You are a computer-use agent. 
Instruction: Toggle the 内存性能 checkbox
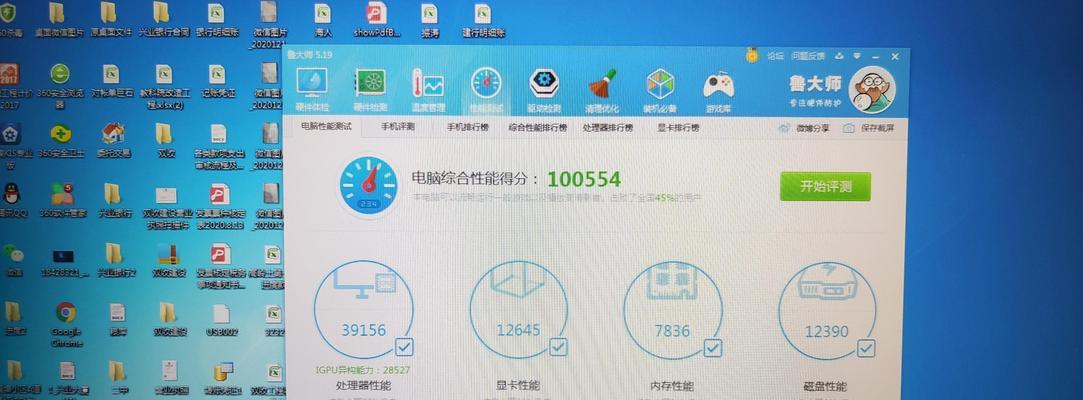pos(713,347)
